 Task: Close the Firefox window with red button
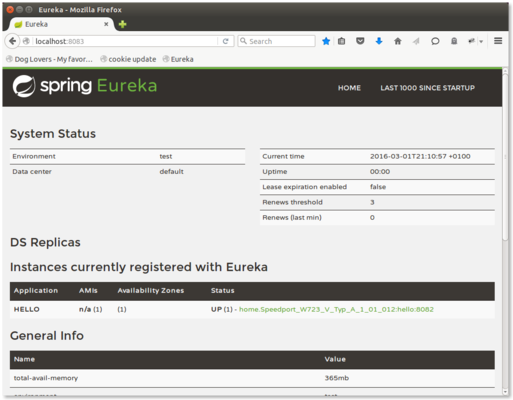10,10
